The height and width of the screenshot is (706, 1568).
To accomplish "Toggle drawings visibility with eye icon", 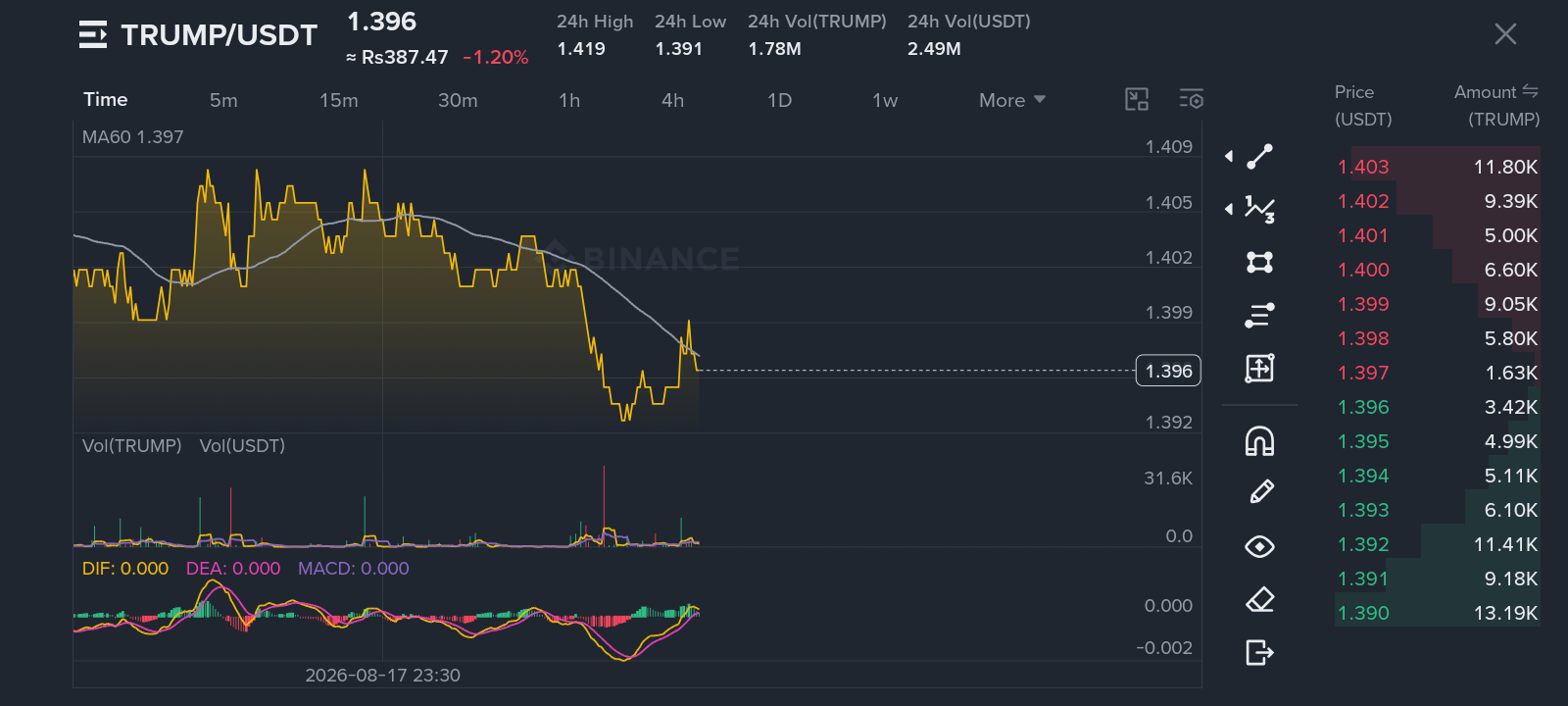I will 1259,546.
